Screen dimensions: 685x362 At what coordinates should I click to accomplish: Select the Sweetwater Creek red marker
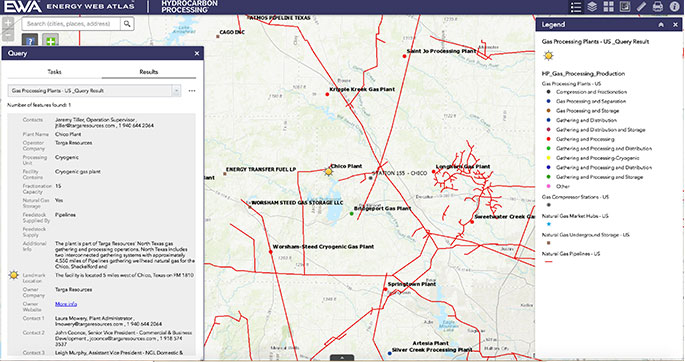pos(472,222)
